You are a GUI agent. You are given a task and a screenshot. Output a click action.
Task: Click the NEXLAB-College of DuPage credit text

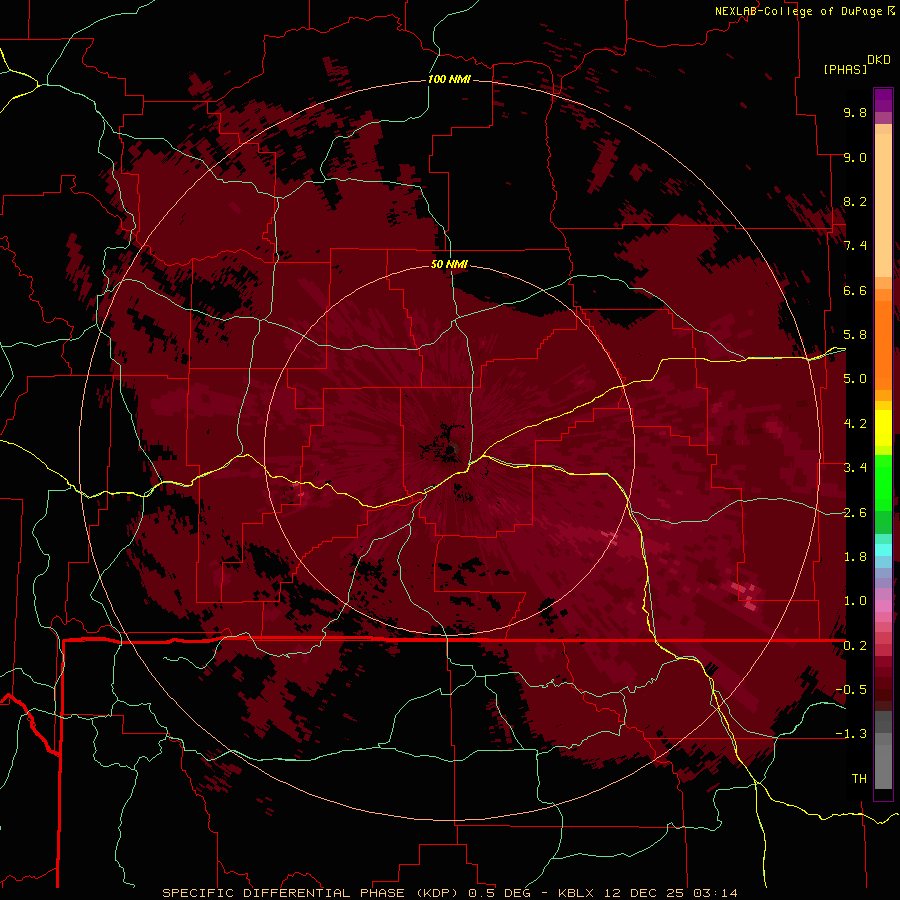(798, 11)
